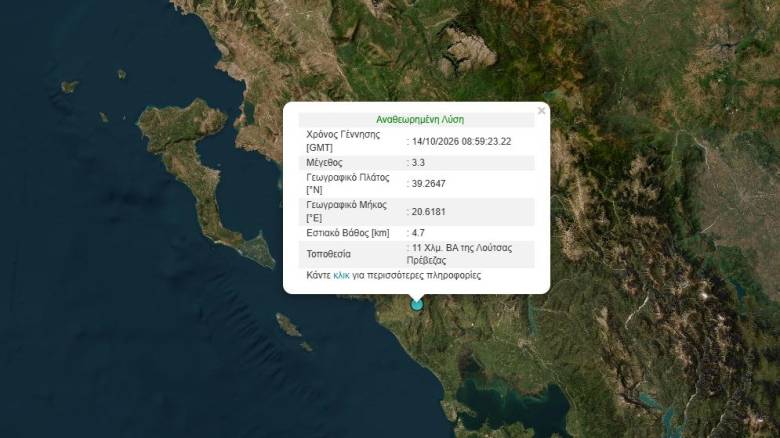Select the cyan earthquake epicenter marker
This screenshot has height=438, width=780.
click(416, 304)
